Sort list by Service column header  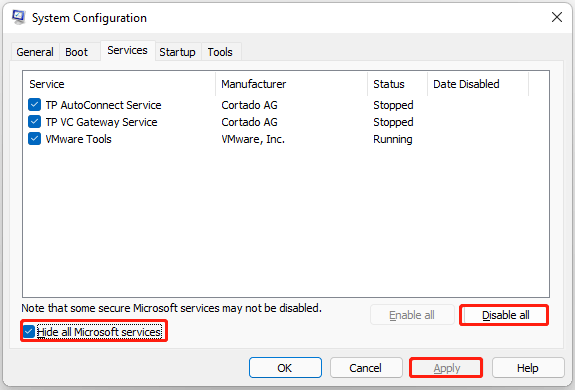(x=120, y=84)
